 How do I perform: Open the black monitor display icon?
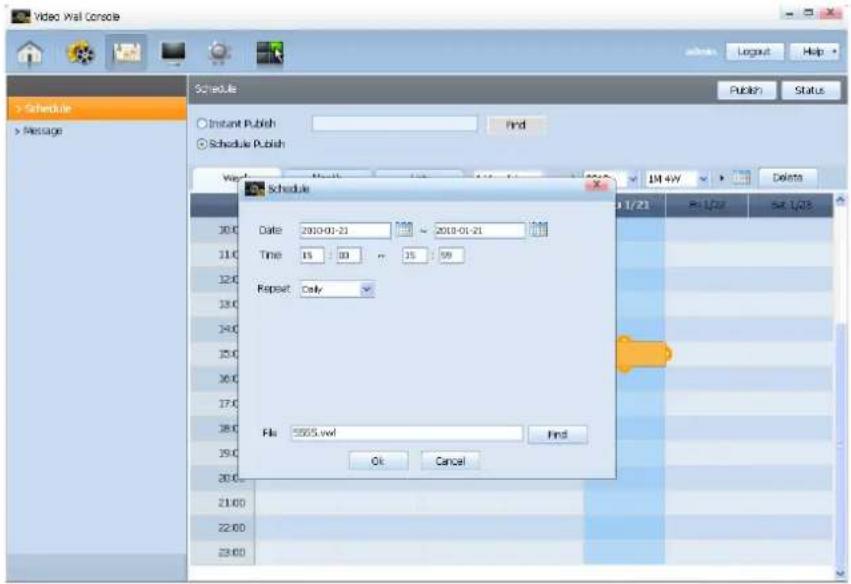click(x=173, y=53)
